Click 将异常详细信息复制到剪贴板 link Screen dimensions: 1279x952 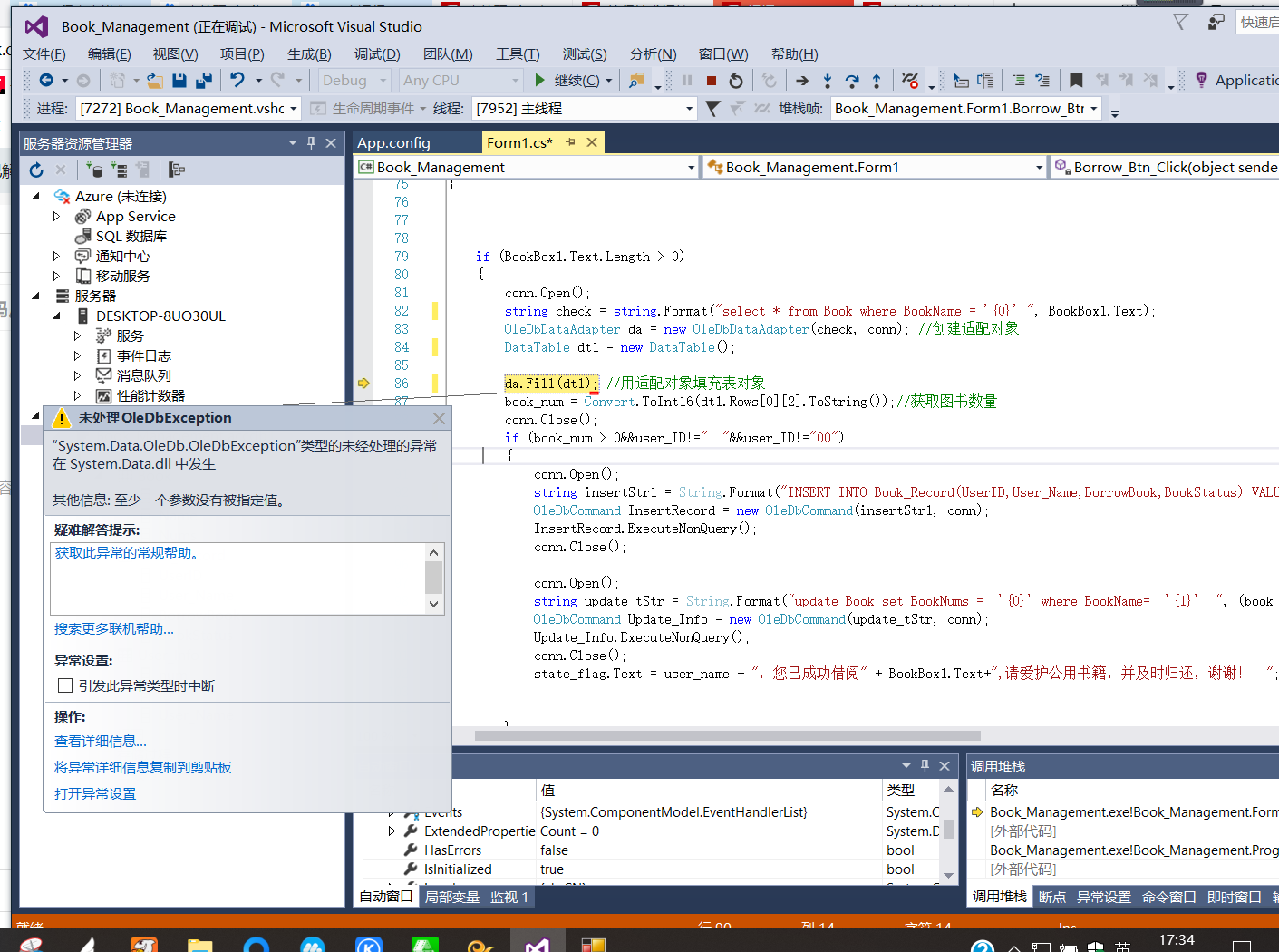tap(143, 767)
